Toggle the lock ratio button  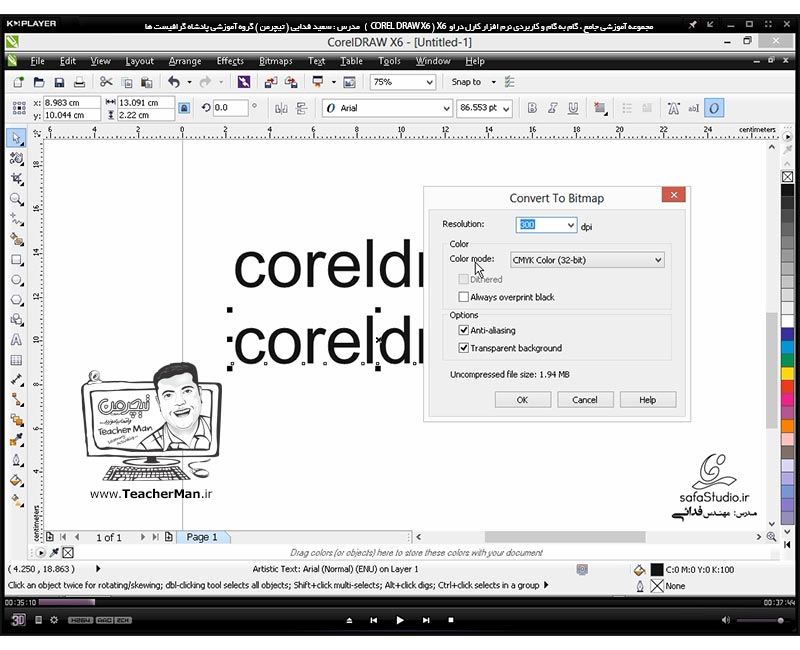184,108
